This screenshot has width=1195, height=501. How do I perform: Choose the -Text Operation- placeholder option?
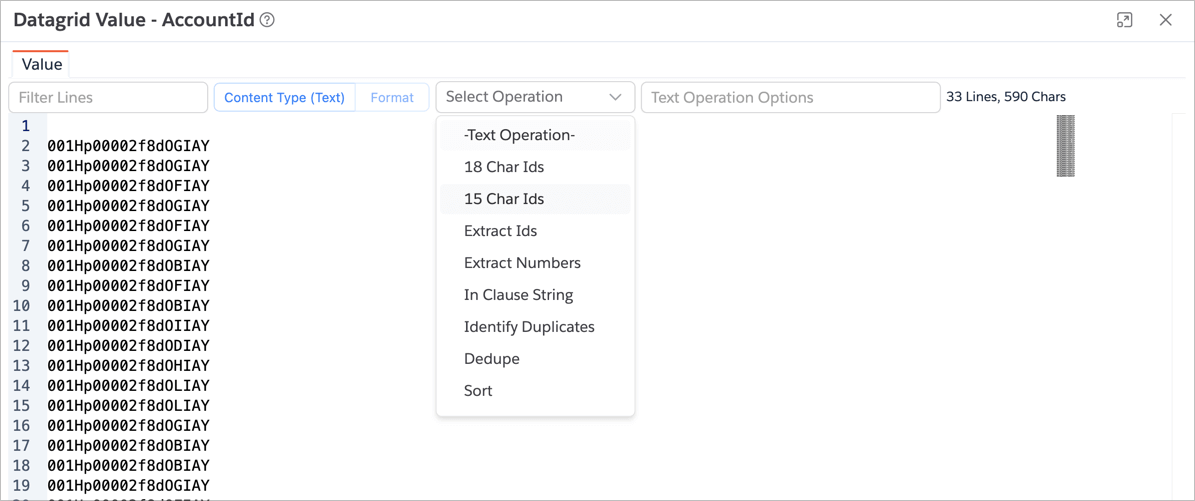point(519,135)
